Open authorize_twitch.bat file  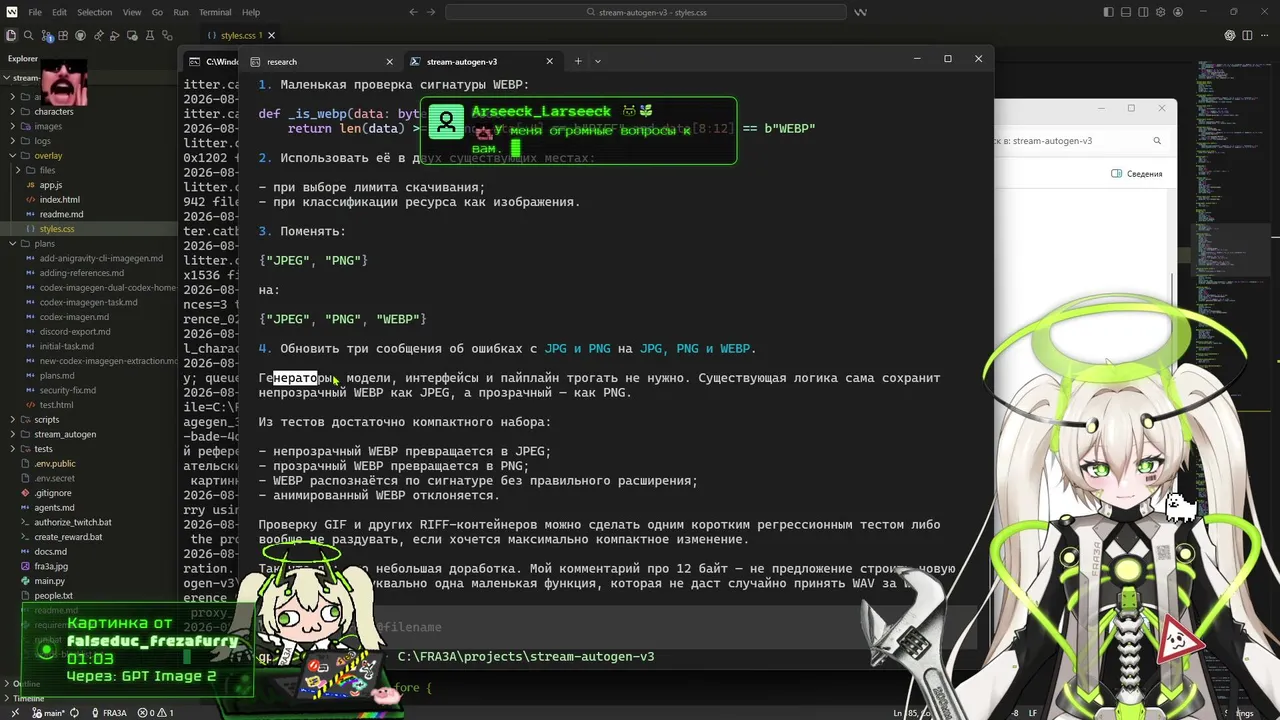point(72,522)
